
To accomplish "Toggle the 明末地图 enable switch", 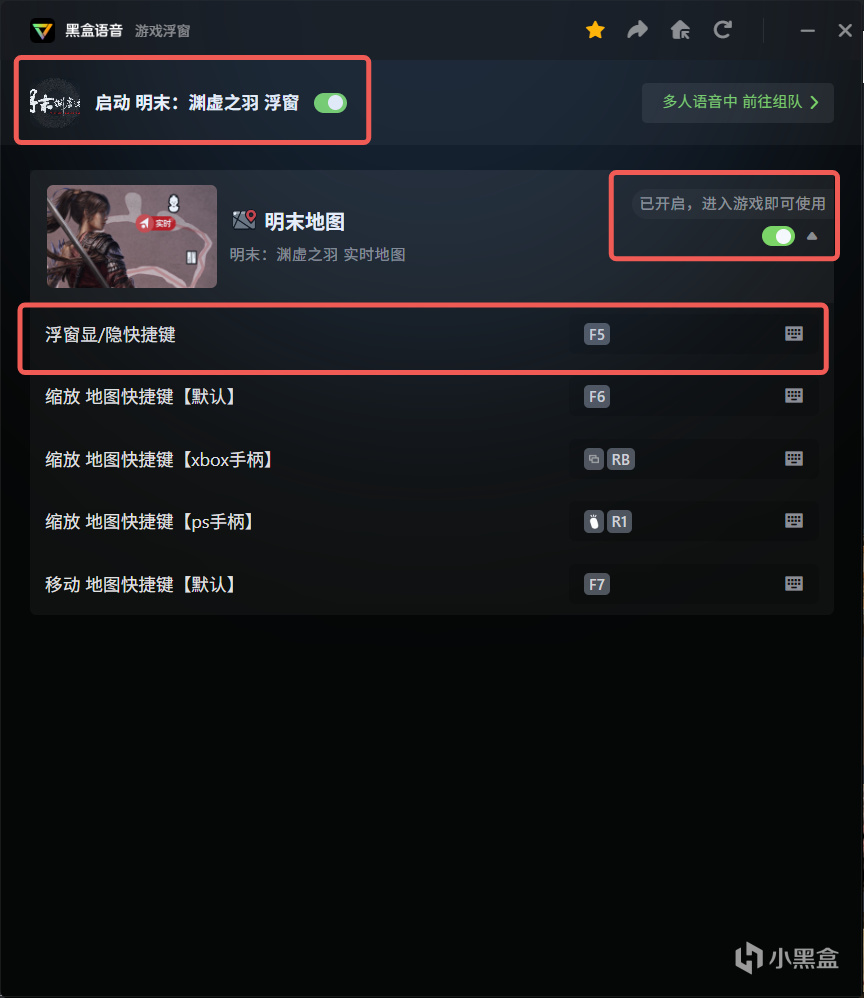I will click(x=778, y=236).
